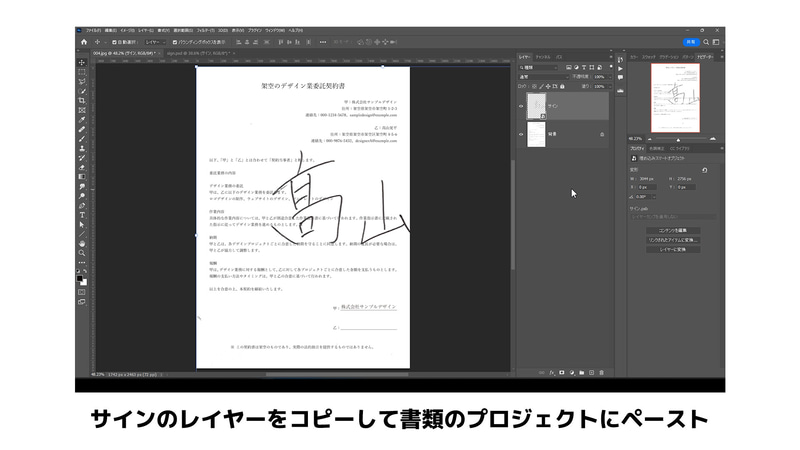
Task: Select the Crop tool
Action: 82,101
